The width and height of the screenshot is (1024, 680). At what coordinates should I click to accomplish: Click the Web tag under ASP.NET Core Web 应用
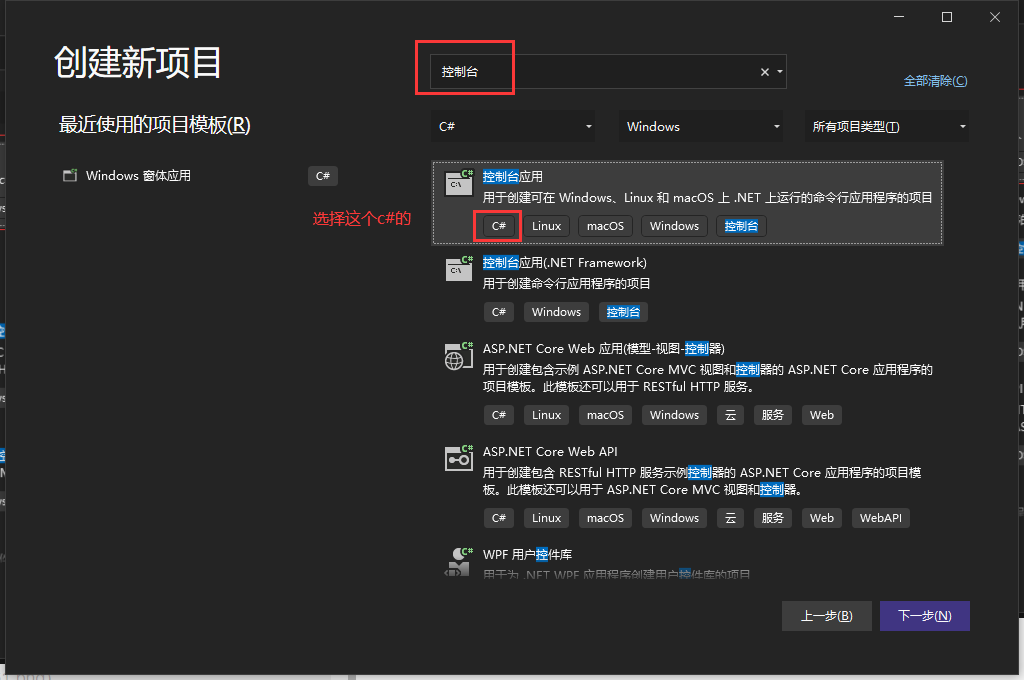click(822, 415)
